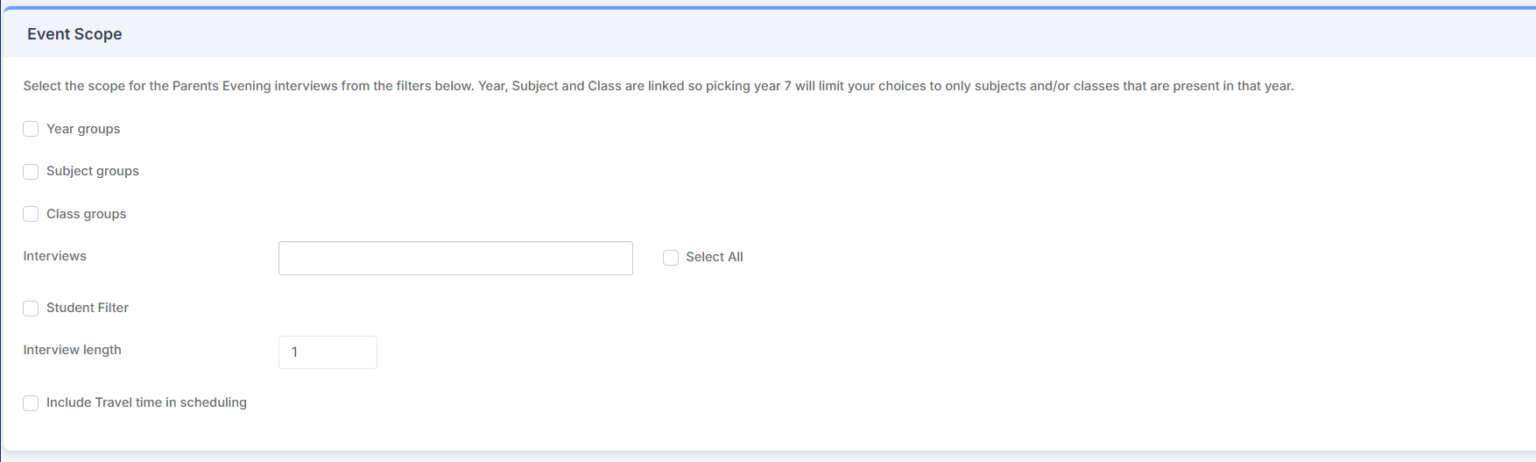Click the 'Student Filter' label text
This screenshot has width=1536, height=462.
[87, 308]
